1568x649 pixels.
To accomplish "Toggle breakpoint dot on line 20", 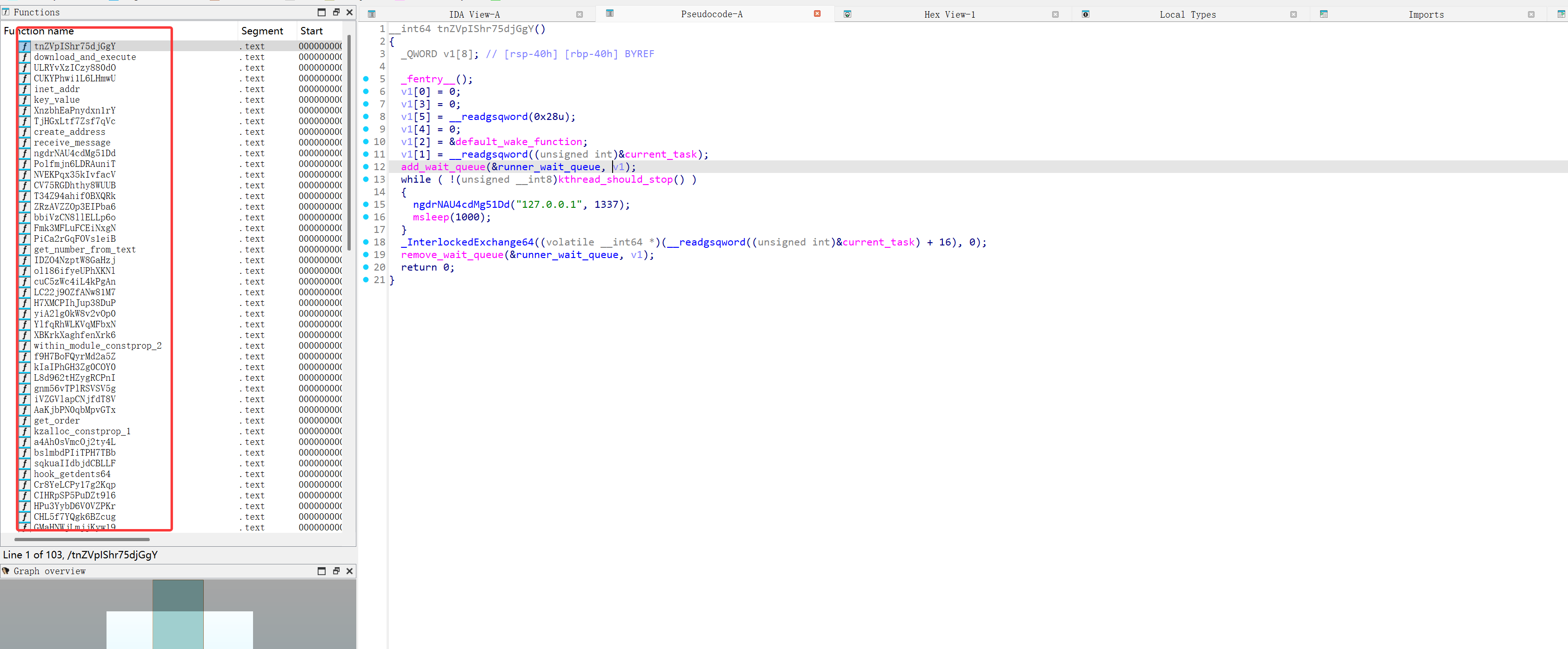I will pyautogui.click(x=366, y=267).
